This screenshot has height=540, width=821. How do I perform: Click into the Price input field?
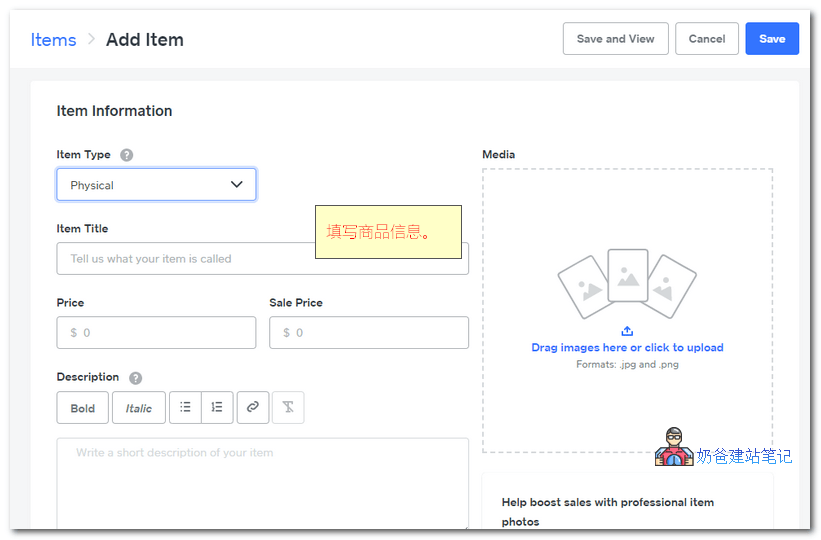[x=156, y=333]
